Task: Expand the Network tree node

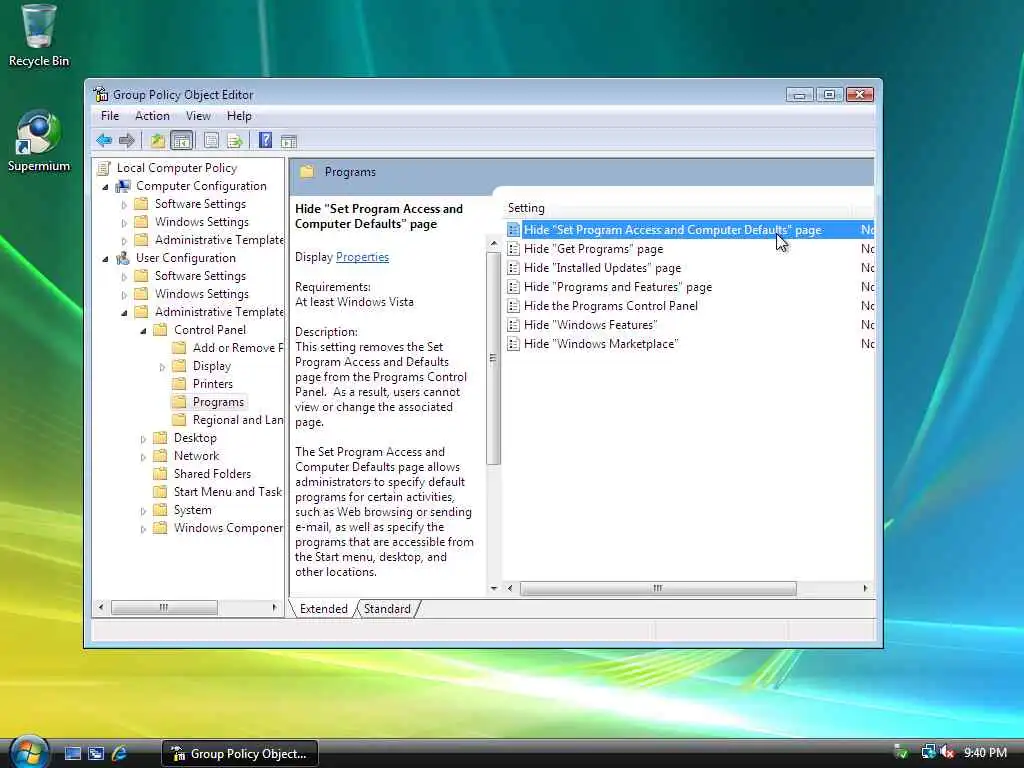Action: point(143,456)
